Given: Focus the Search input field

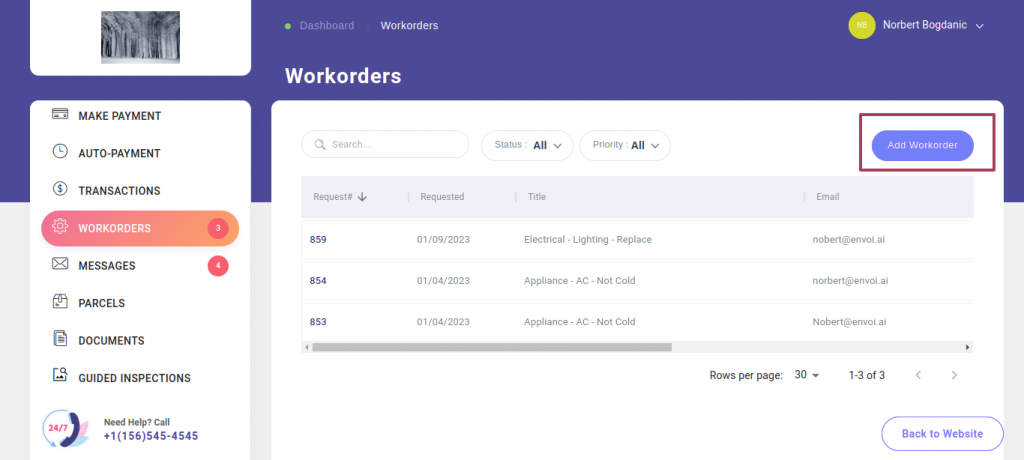Looking at the screenshot, I should pyautogui.click(x=395, y=145).
